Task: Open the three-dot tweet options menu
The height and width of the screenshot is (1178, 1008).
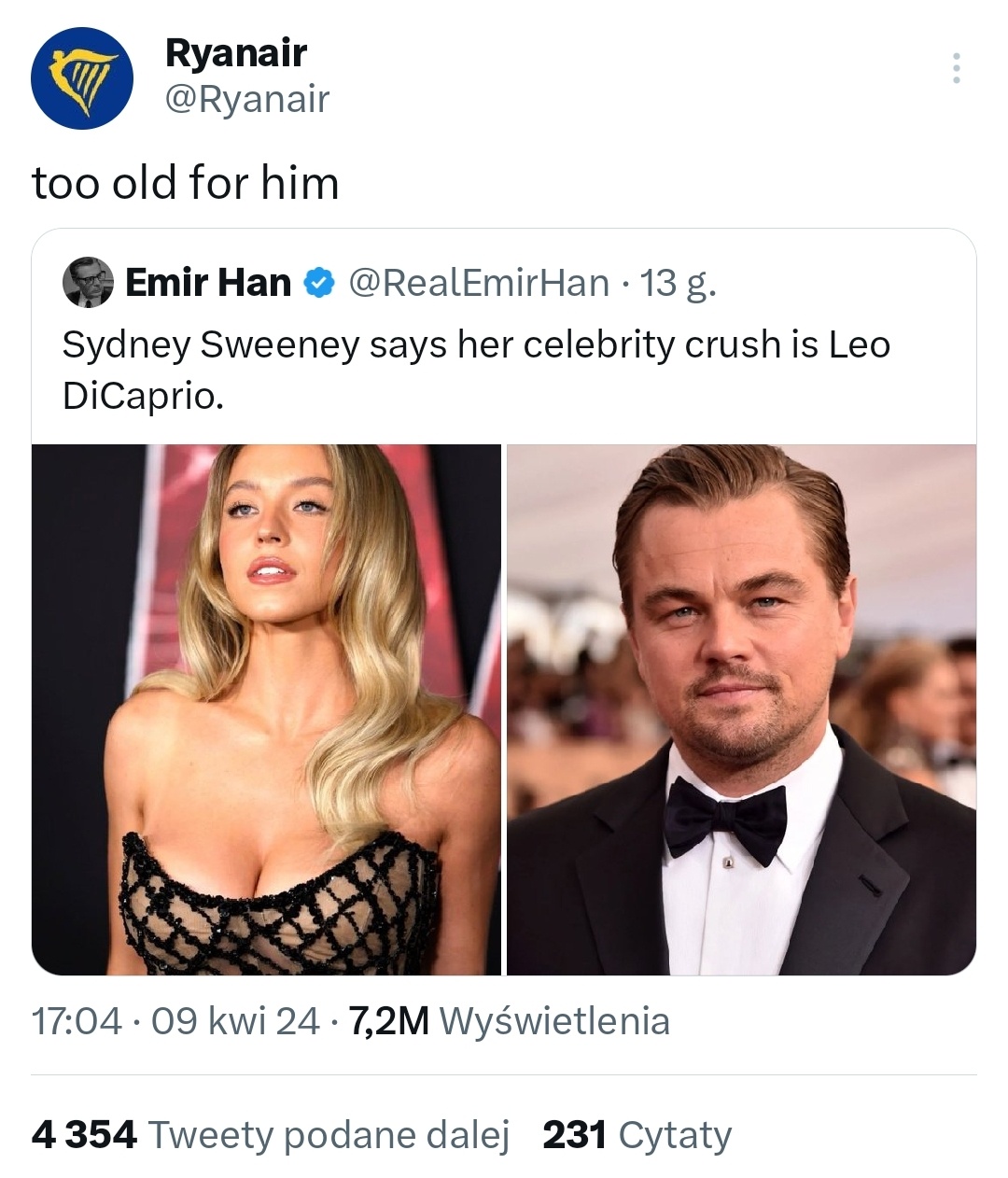Action: [956, 68]
